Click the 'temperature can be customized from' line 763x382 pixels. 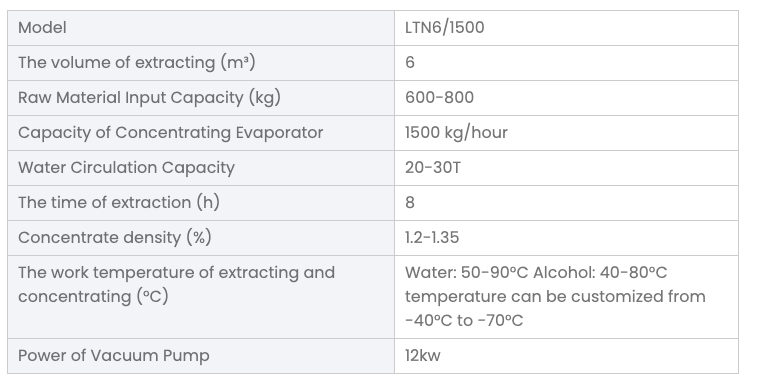(555, 297)
